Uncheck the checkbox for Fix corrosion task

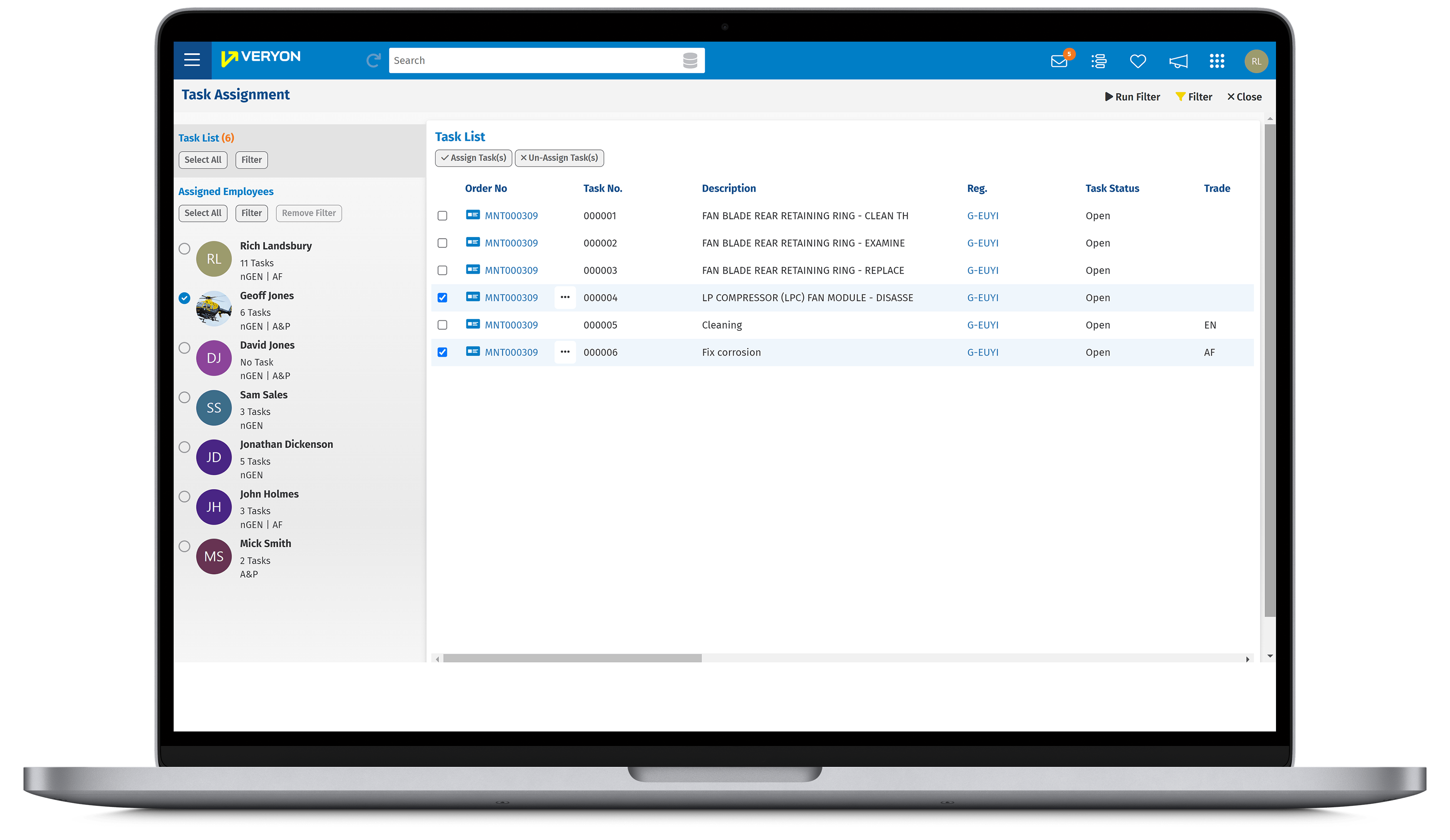(x=442, y=352)
